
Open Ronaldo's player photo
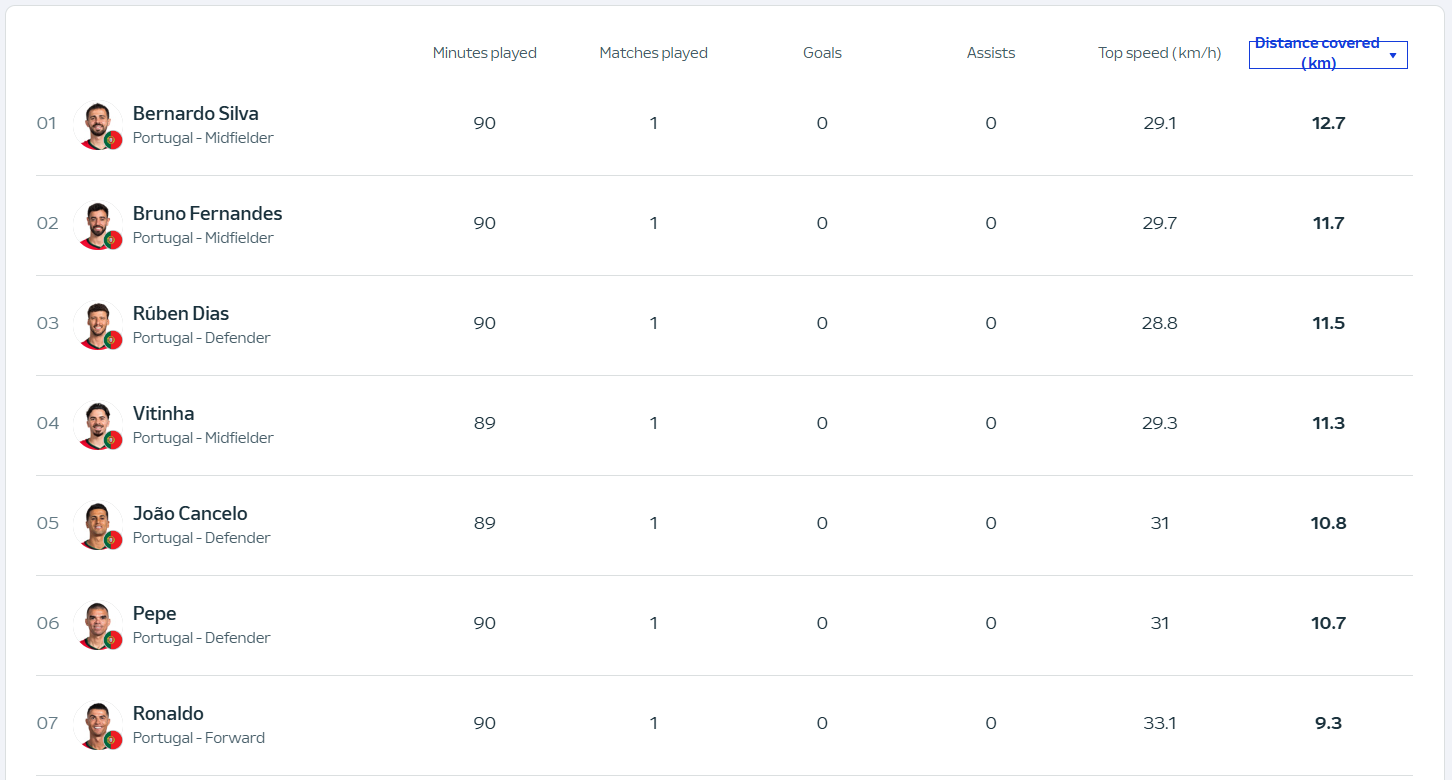pyautogui.click(x=97, y=724)
